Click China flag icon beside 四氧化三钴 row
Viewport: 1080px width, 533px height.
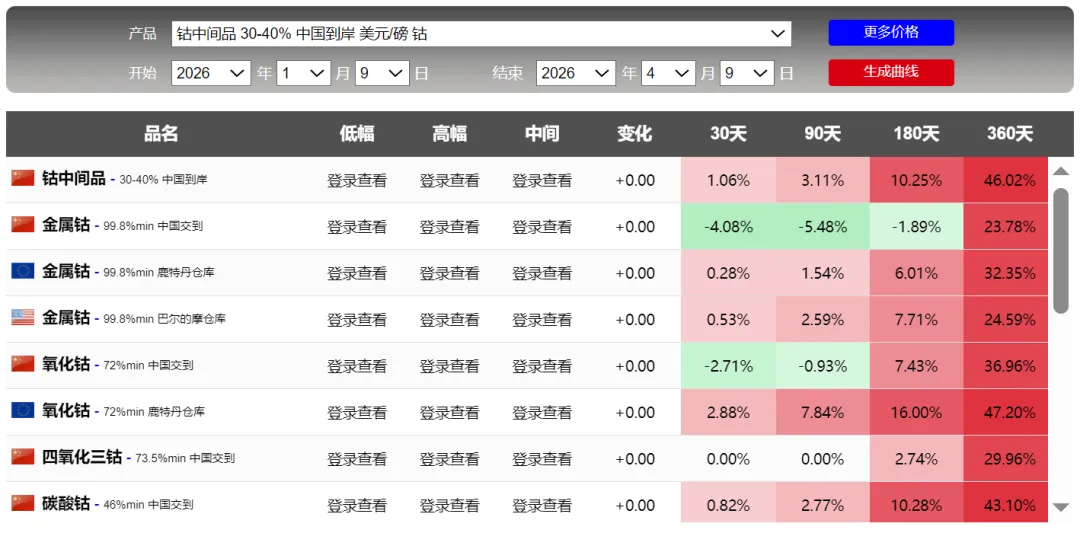[23, 457]
